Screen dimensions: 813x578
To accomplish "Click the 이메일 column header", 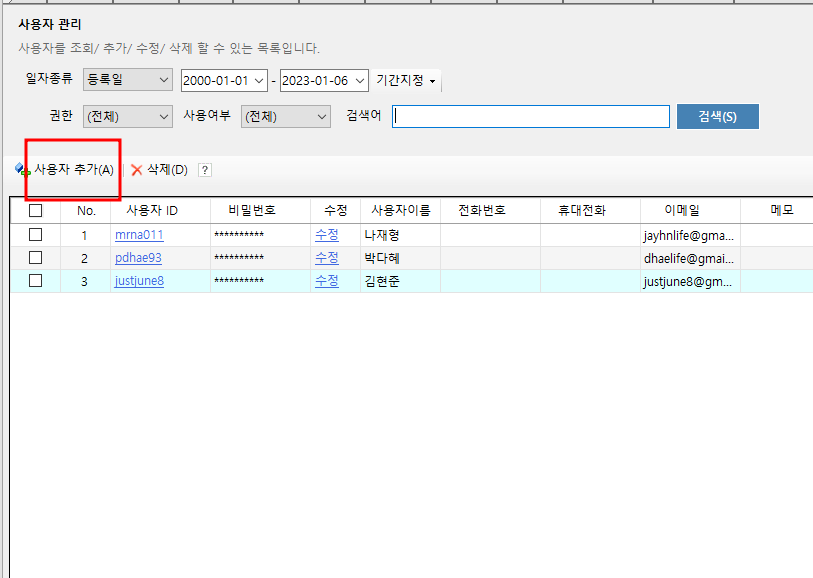I will (690, 210).
